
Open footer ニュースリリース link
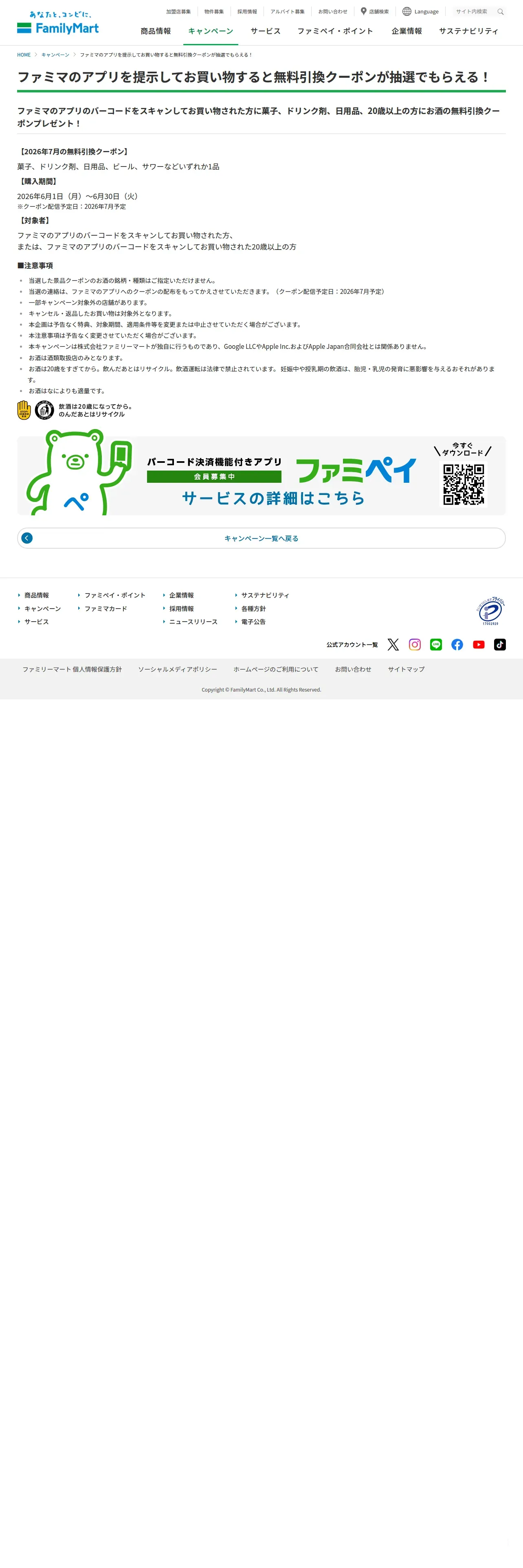tap(193, 622)
